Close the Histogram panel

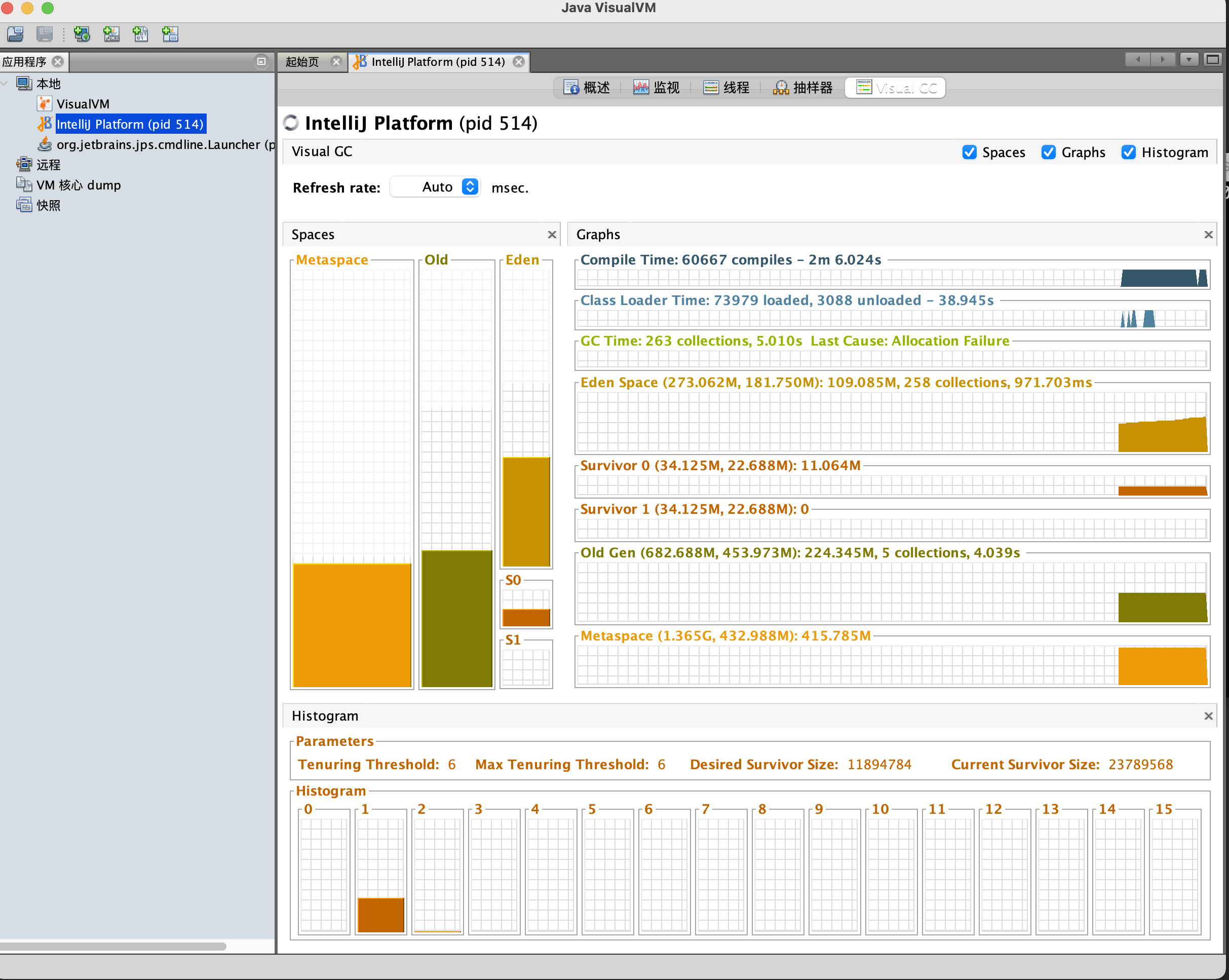click(1208, 715)
